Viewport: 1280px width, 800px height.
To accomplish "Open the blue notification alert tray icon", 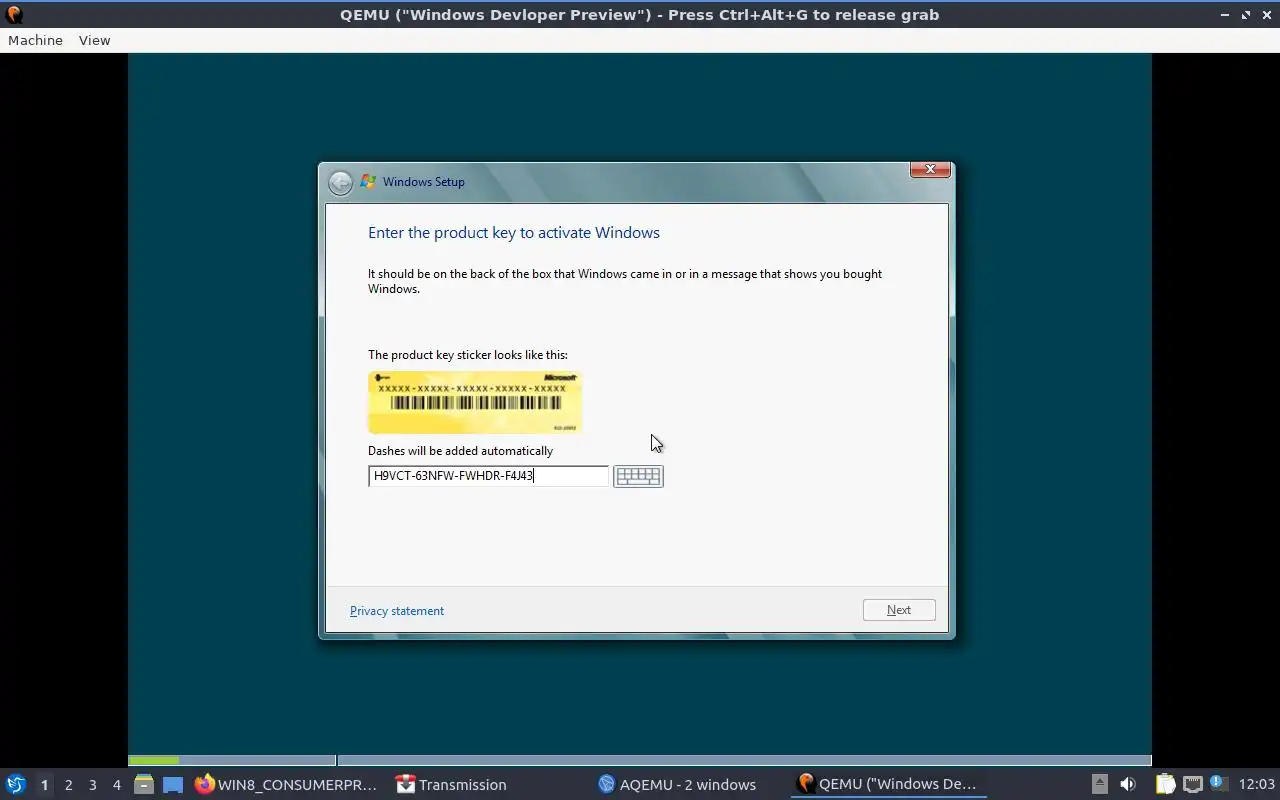I will coord(1217,783).
